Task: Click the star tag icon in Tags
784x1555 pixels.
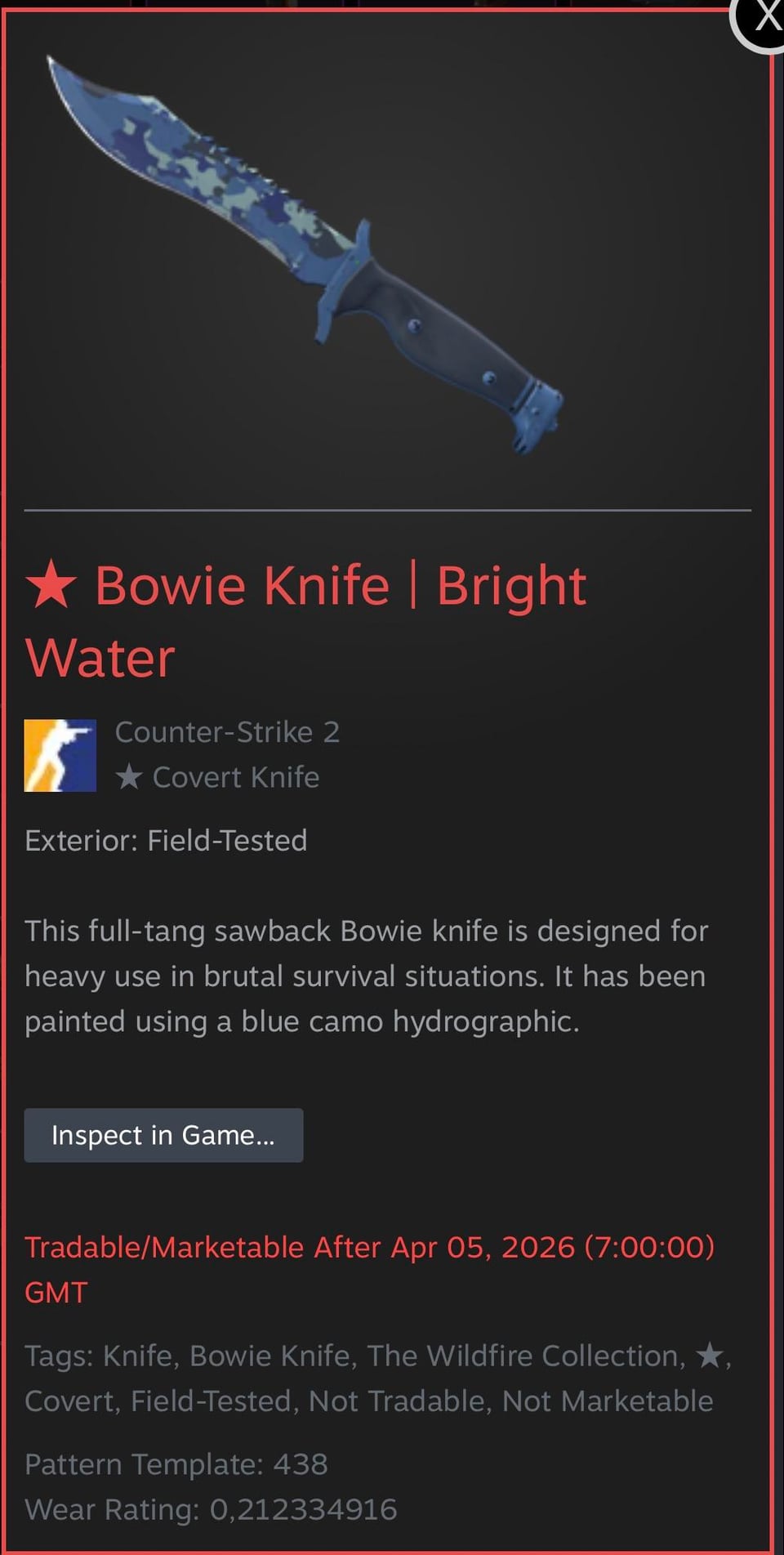Action: click(x=709, y=1356)
